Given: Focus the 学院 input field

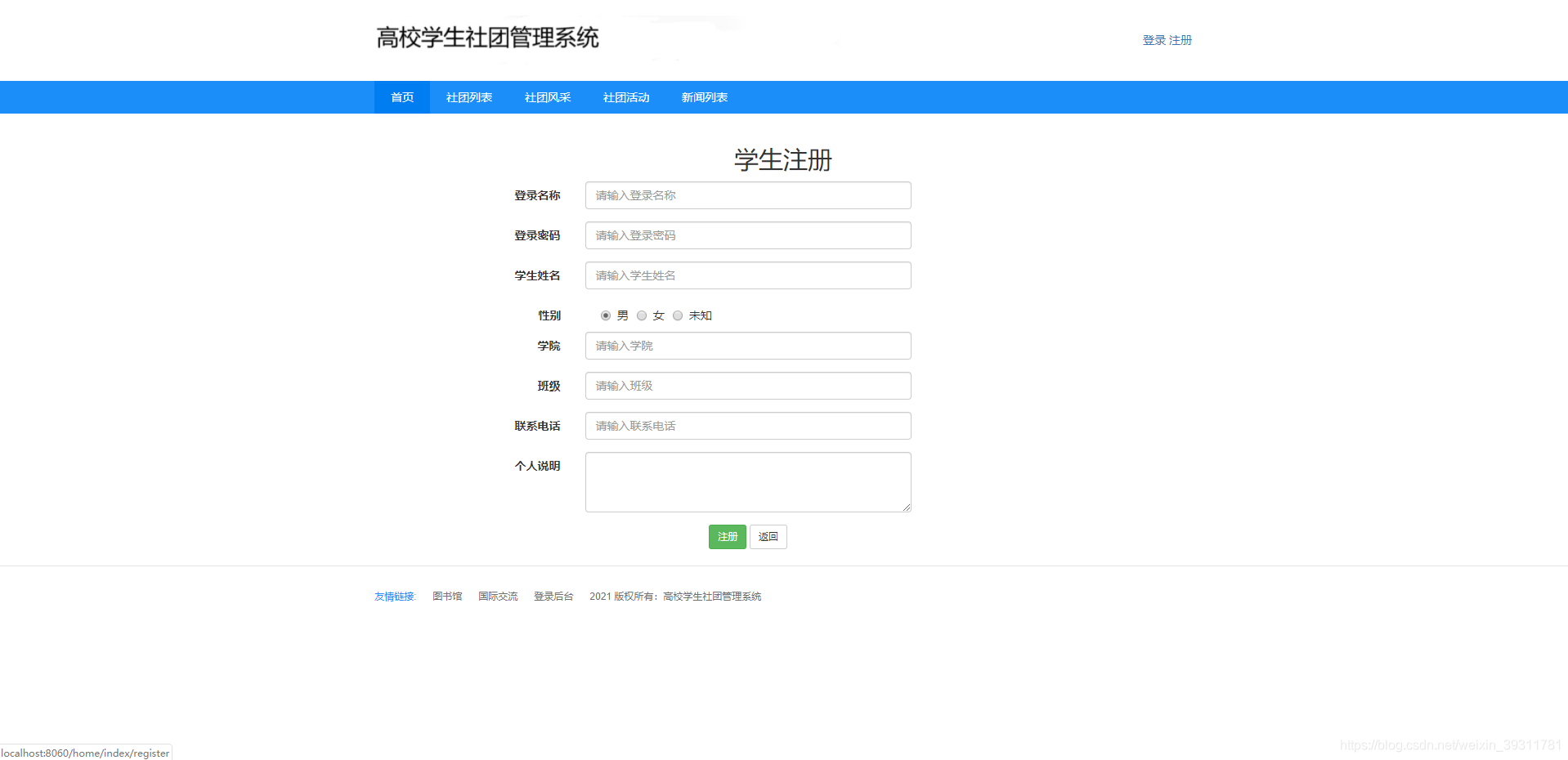Looking at the screenshot, I should coord(748,346).
